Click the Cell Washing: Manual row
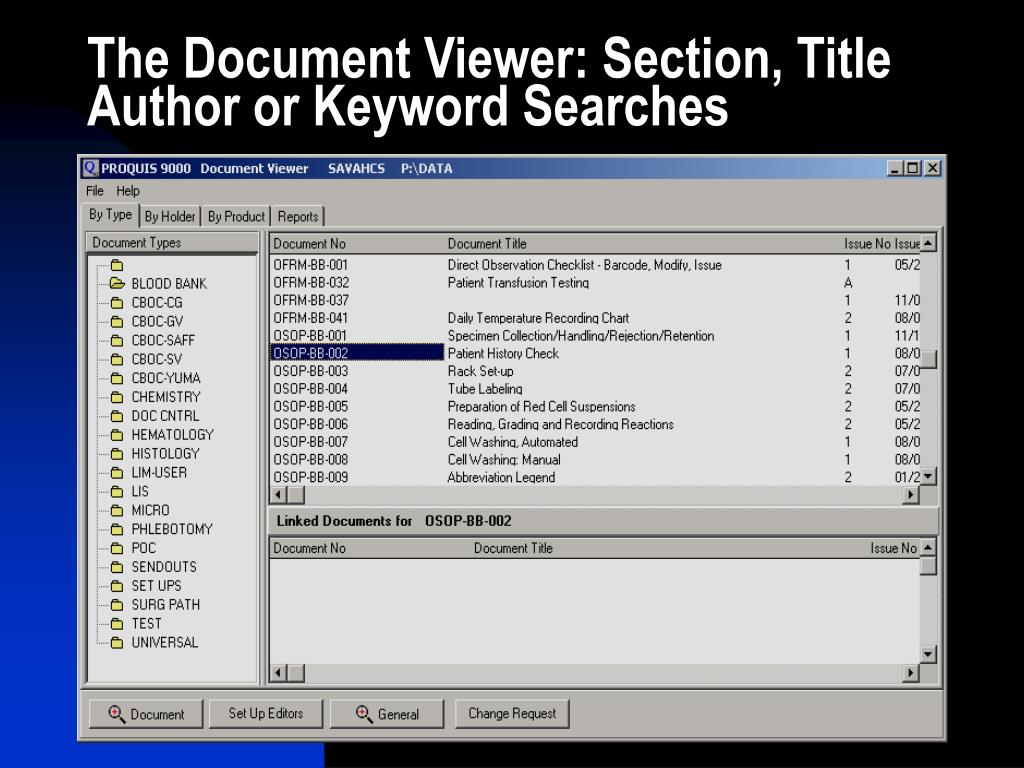 (596, 459)
